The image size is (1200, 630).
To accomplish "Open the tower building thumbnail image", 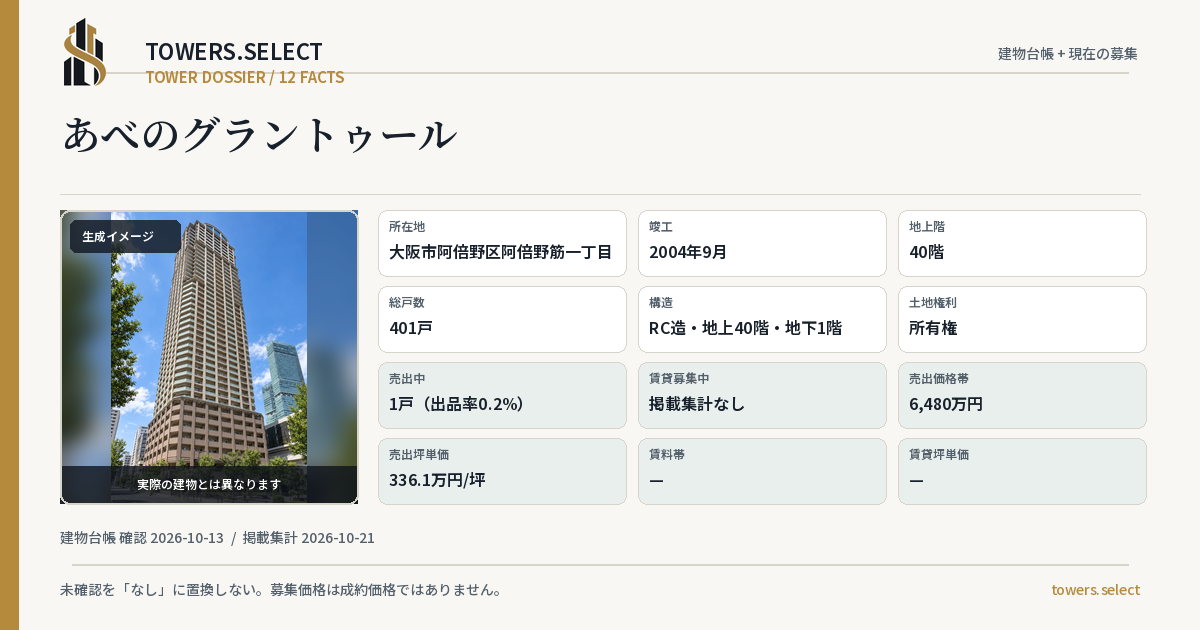I will (x=209, y=357).
